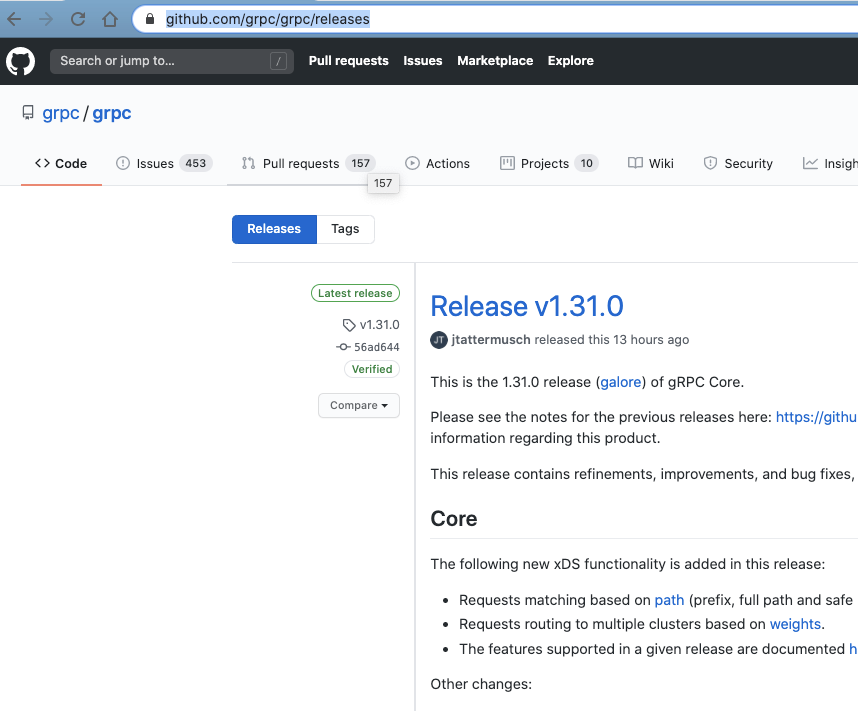Focus the 'Search or jump to' field

click(x=171, y=61)
